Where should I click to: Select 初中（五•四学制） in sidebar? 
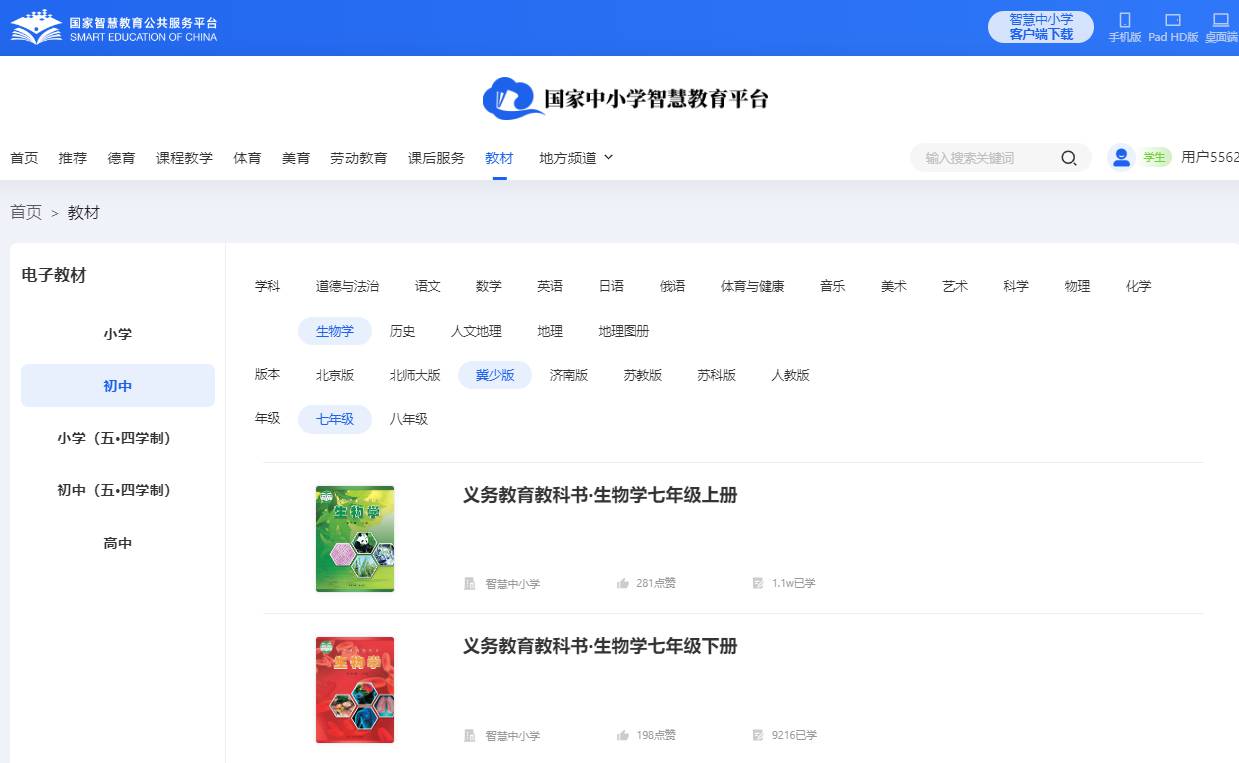tap(118, 490)
